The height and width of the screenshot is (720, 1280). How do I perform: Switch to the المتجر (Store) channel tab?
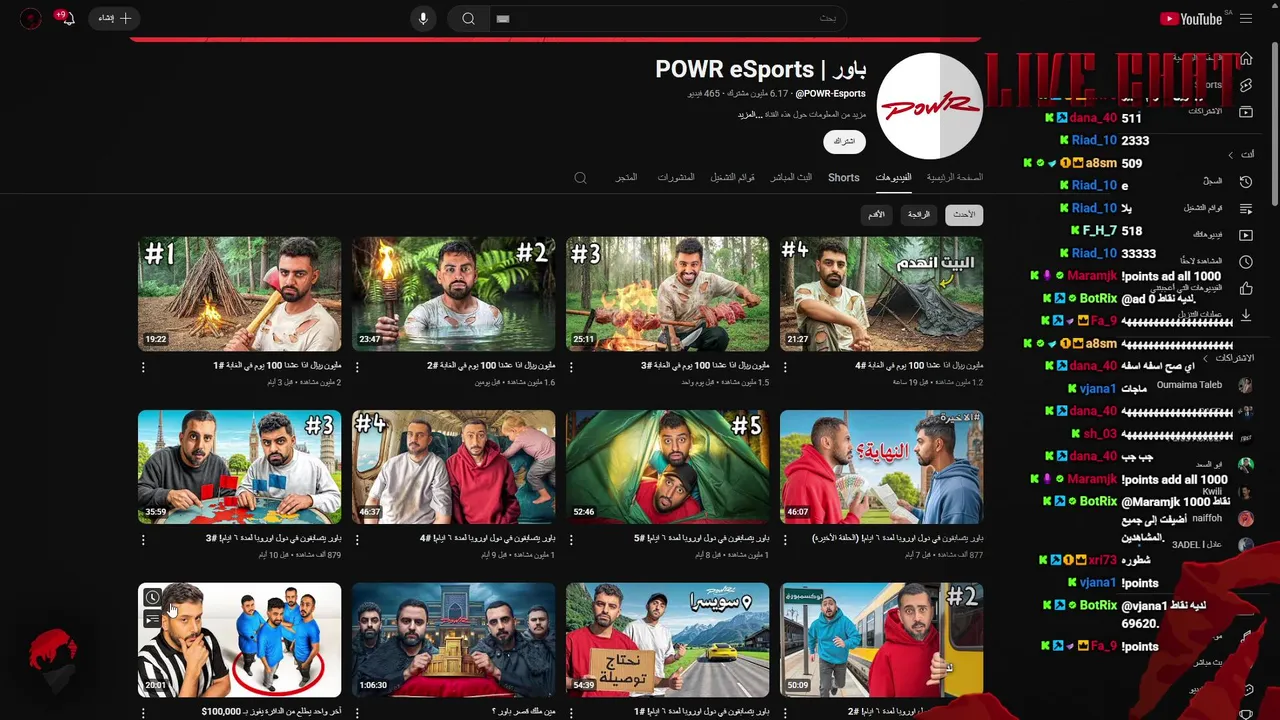click(x=626, y=177)
